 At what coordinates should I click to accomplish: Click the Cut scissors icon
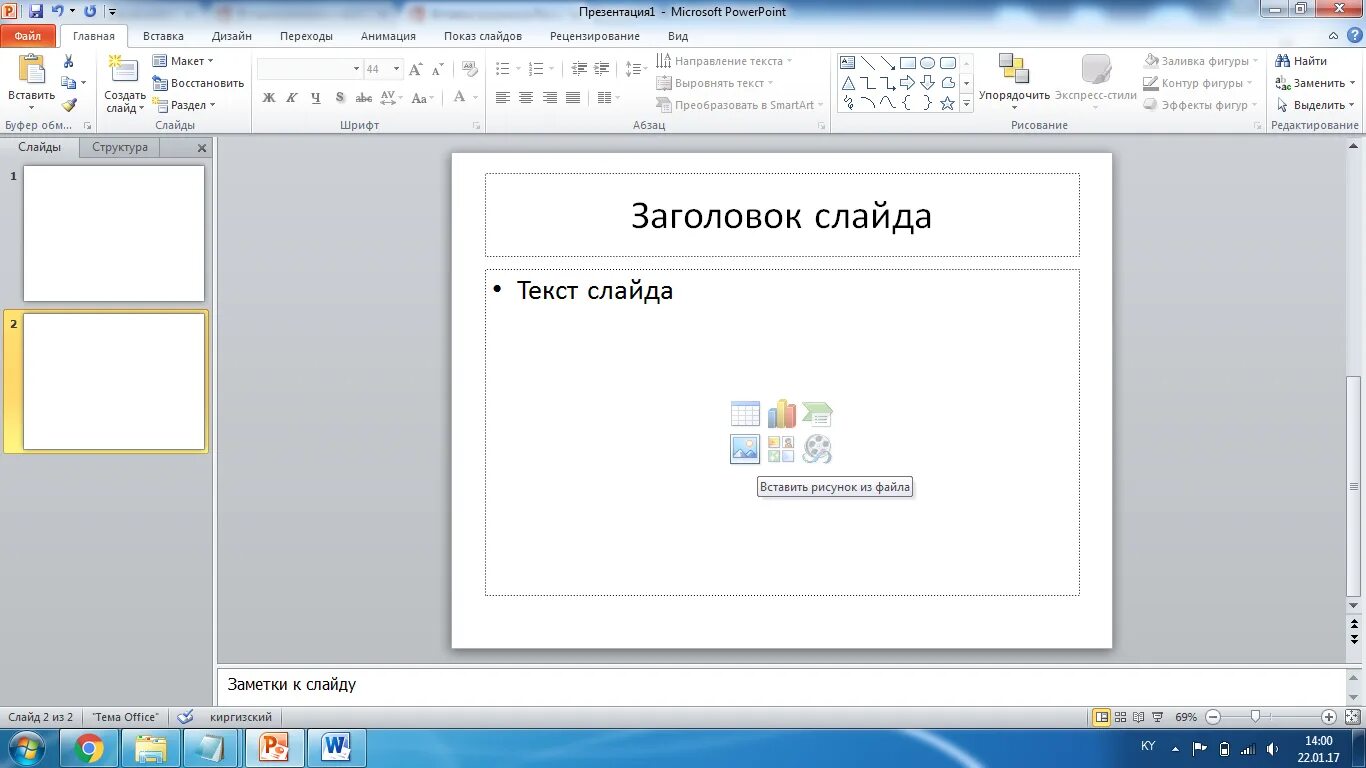(69, 62)
